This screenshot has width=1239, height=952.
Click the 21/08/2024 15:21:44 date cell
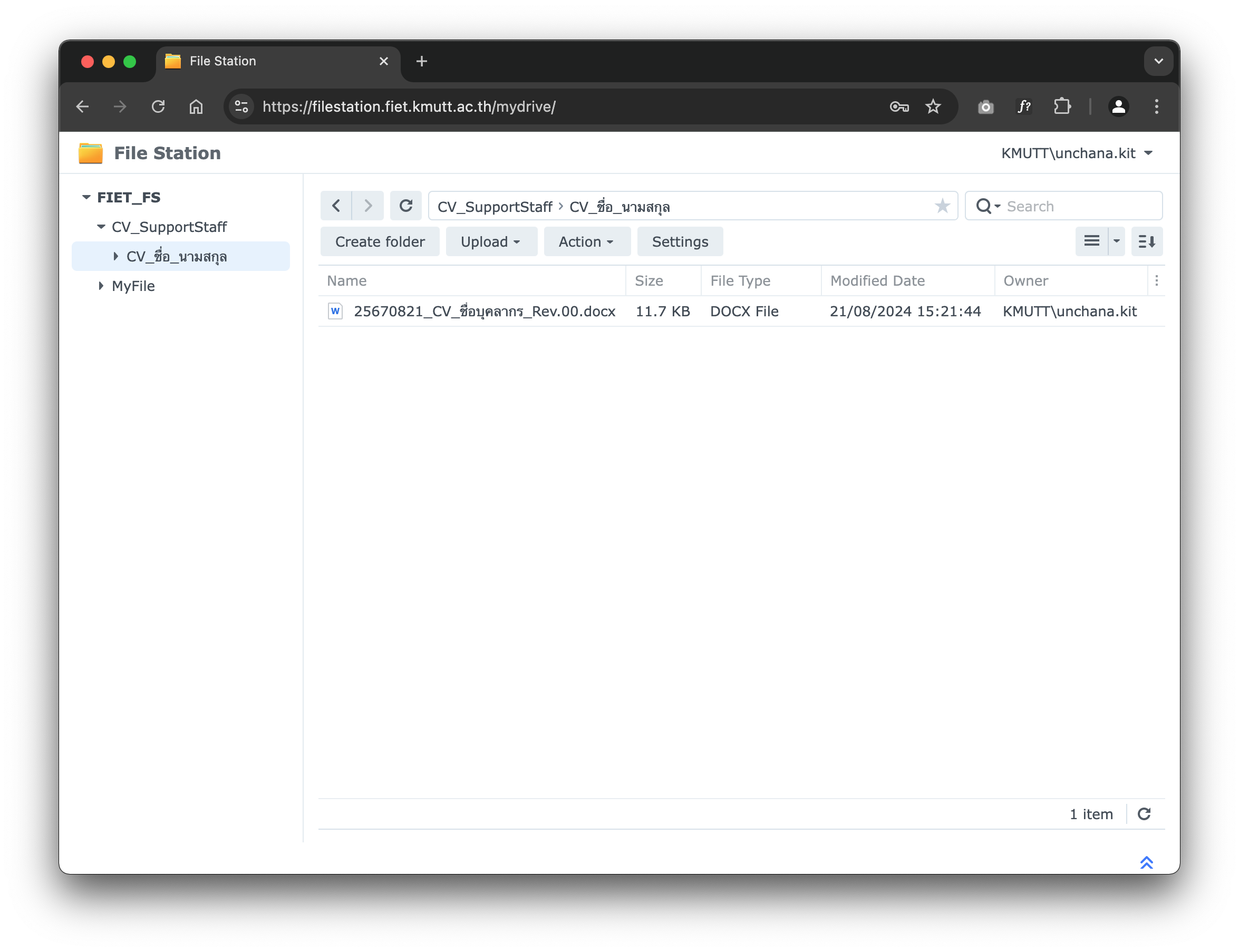[905, 311]
